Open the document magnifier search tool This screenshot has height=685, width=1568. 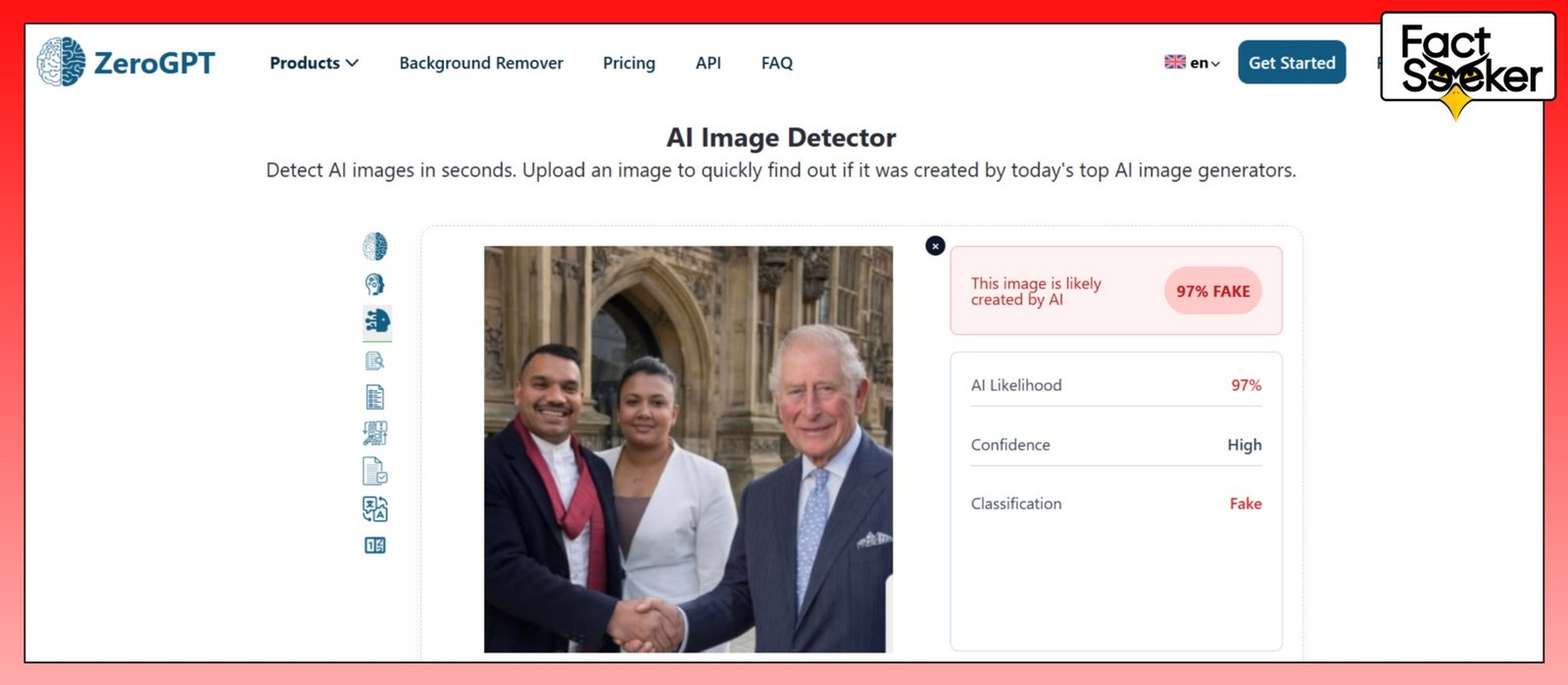click(375, 361)
